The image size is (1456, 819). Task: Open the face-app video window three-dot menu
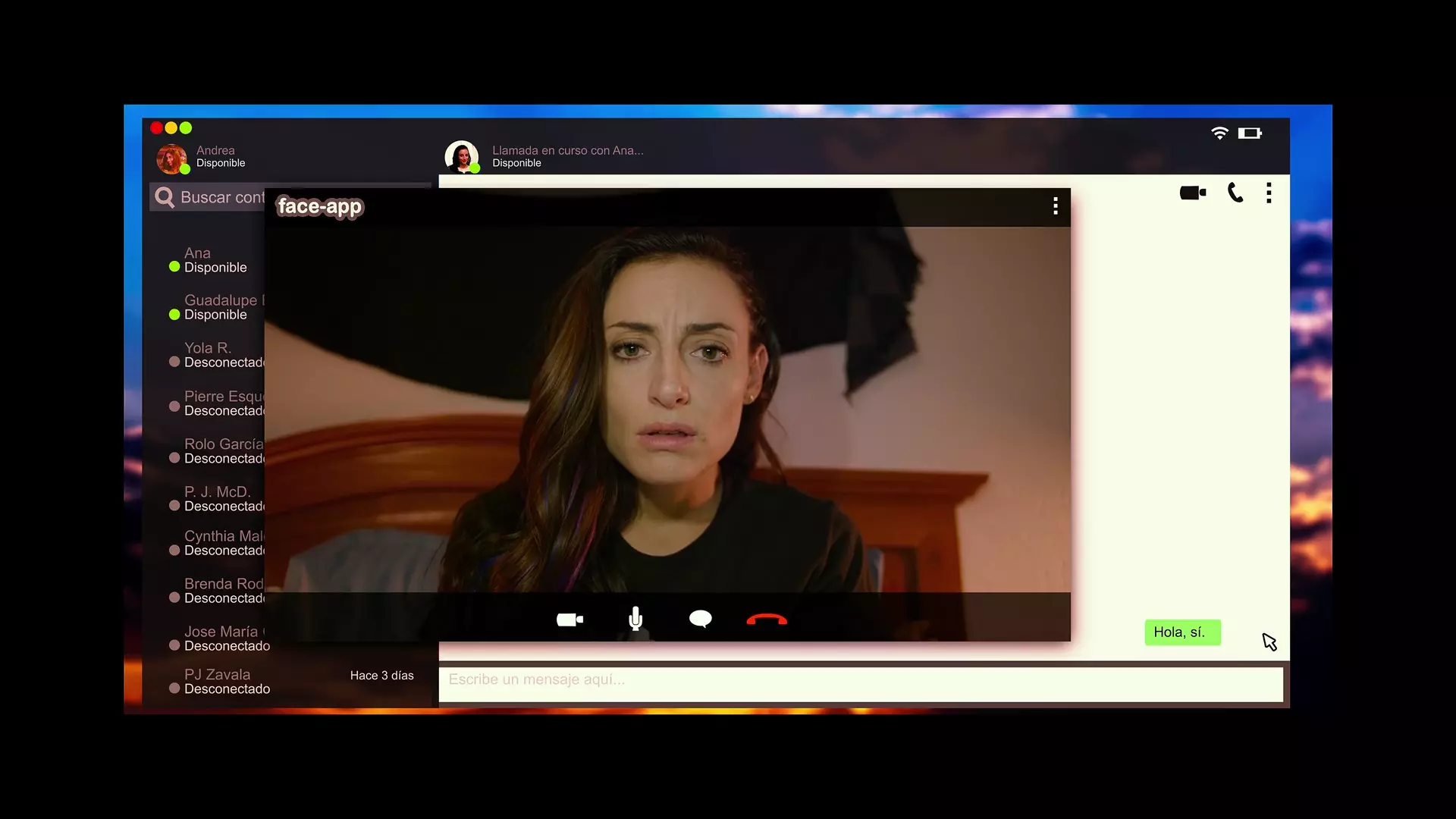(1055, 206)
